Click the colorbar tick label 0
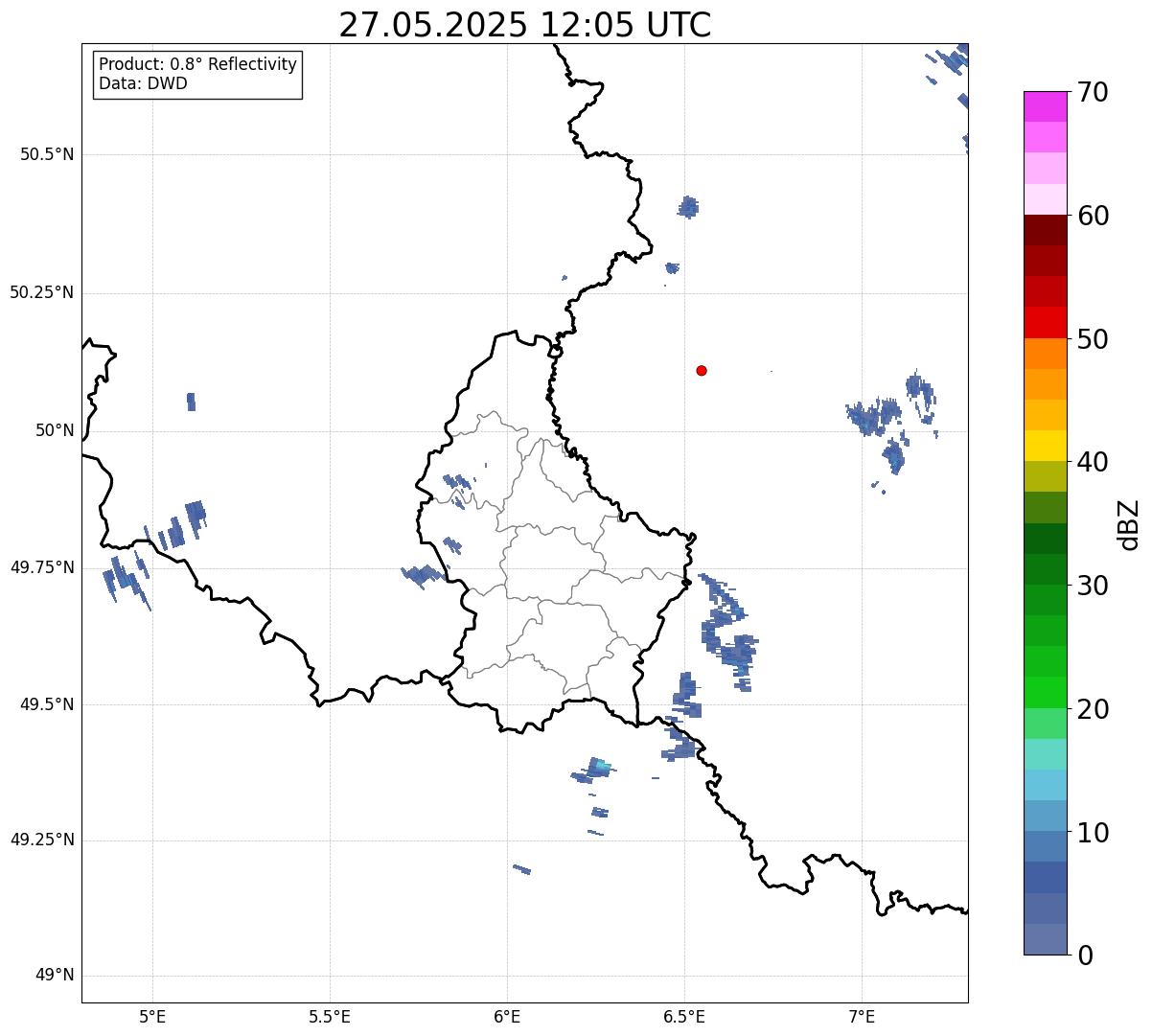The height and width of the screenshot is (1036, 1152). point(1084,955)
